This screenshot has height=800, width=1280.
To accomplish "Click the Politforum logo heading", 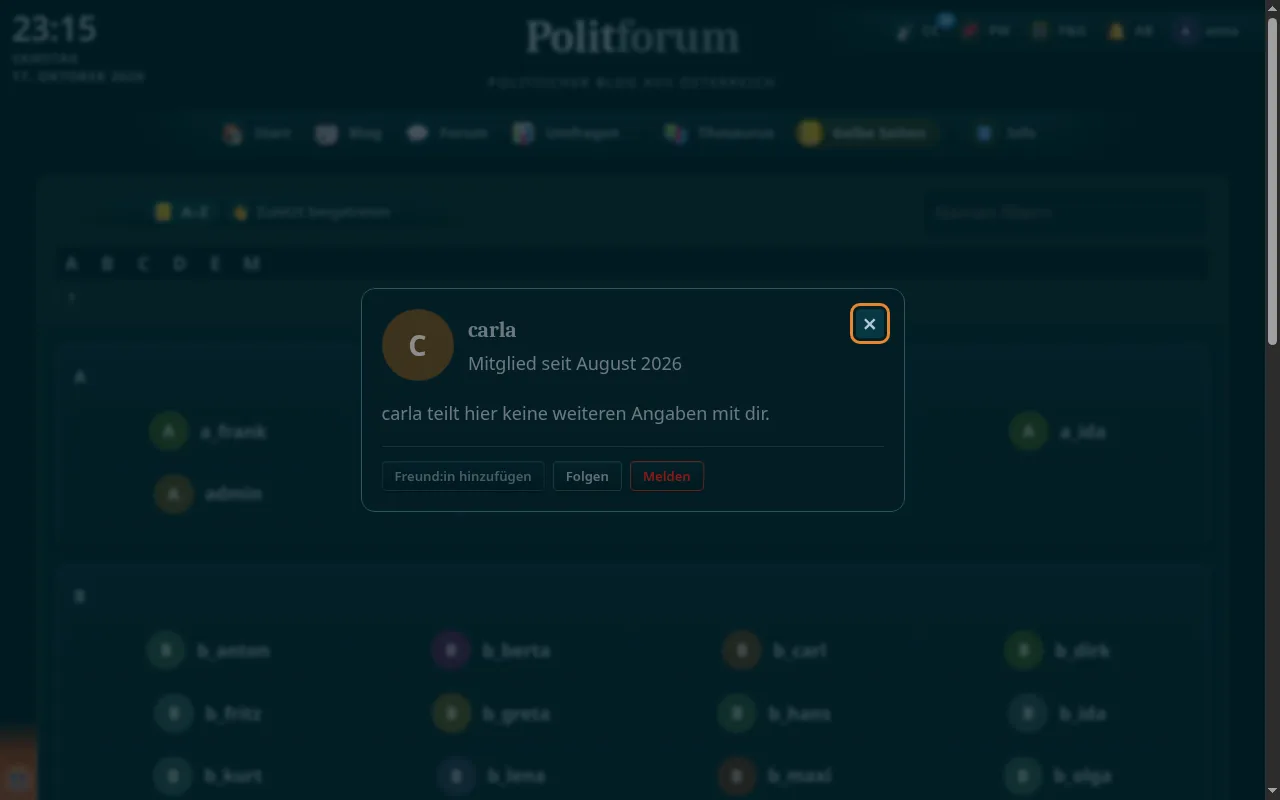I will pyautogui.click(x=633, y=38).
